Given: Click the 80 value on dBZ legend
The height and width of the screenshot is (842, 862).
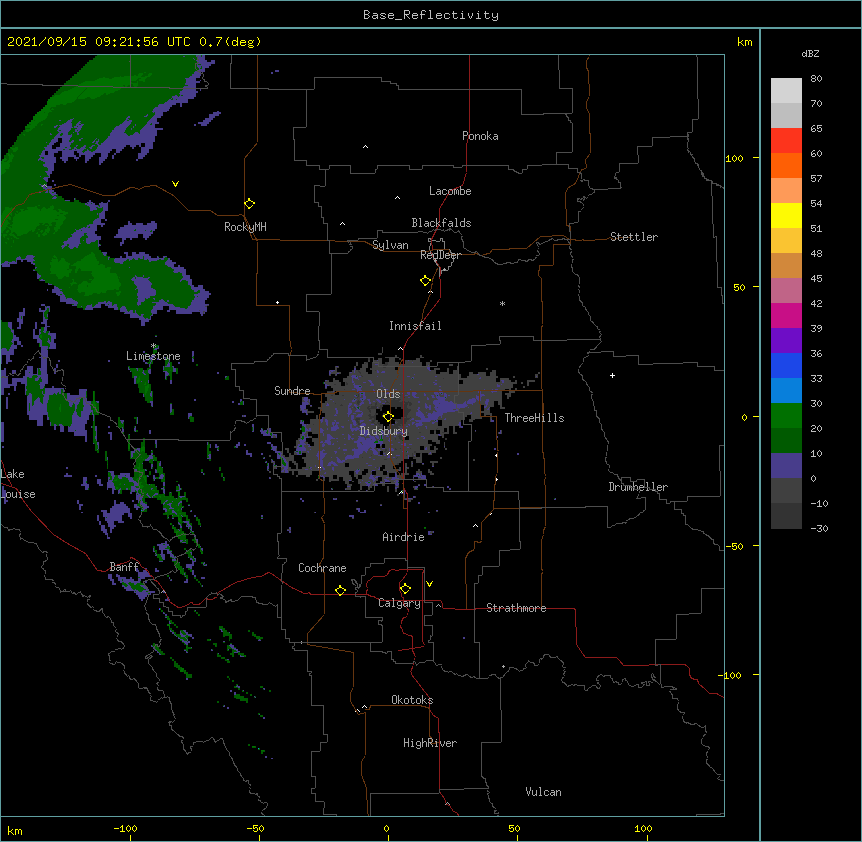Looking at the screenshot, I should 816,78.
